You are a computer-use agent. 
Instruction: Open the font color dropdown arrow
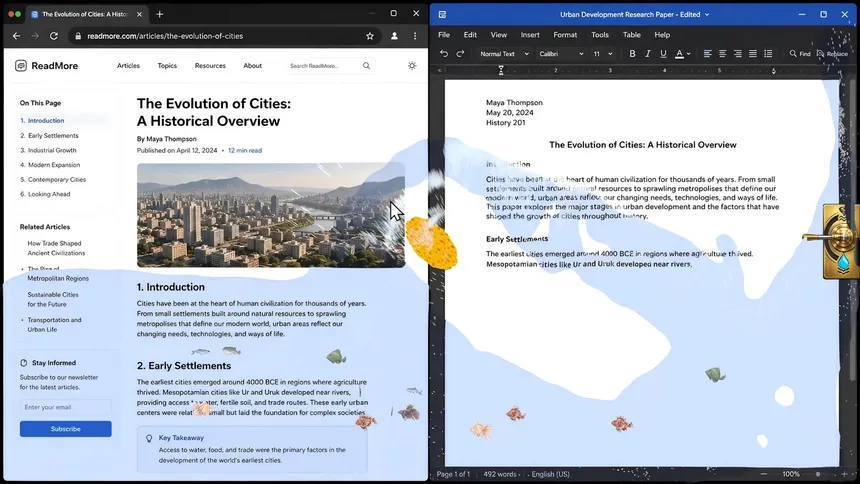(x=688, y=54)
